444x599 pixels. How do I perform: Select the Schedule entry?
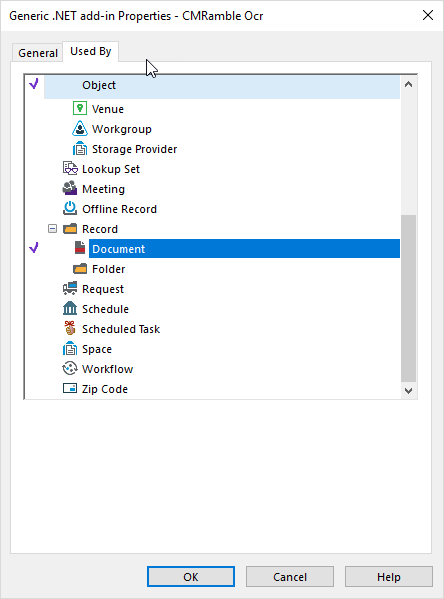[105, 309]
